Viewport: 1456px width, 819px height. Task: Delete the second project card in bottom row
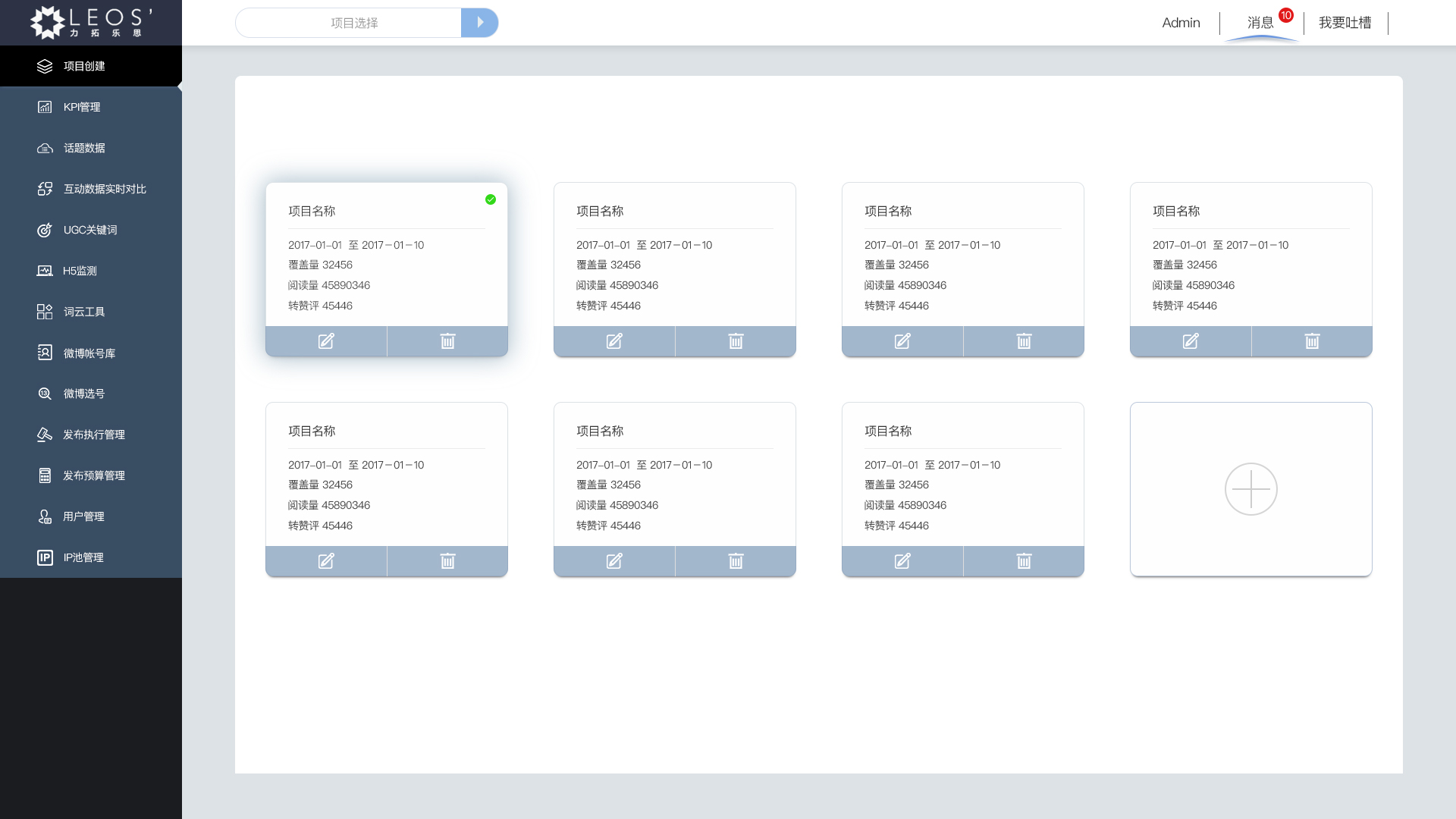[x=736, y=561]
